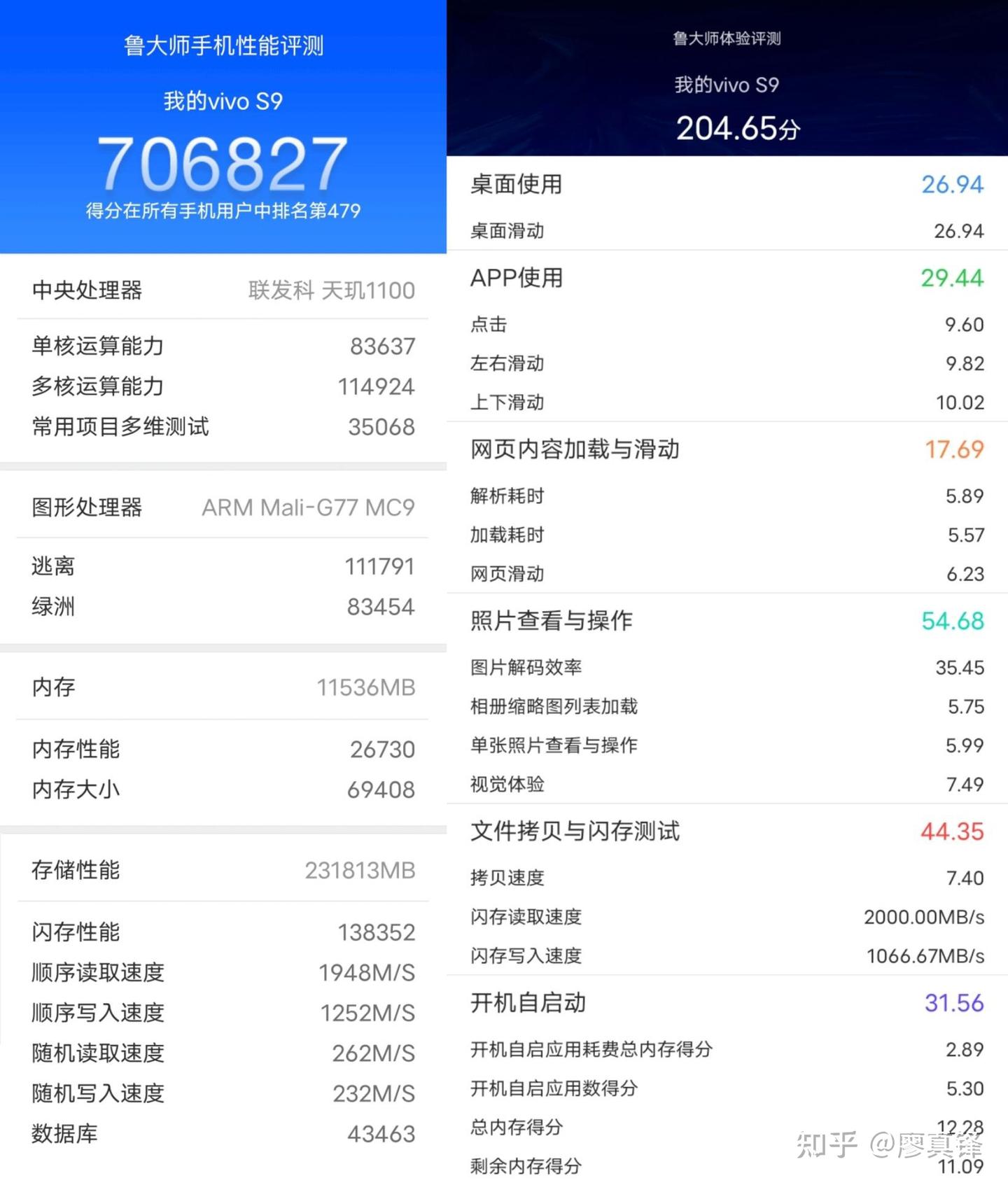Select the 图片解码效率 score "35.45"
1008x1185 pixels.
coord(960,668)
